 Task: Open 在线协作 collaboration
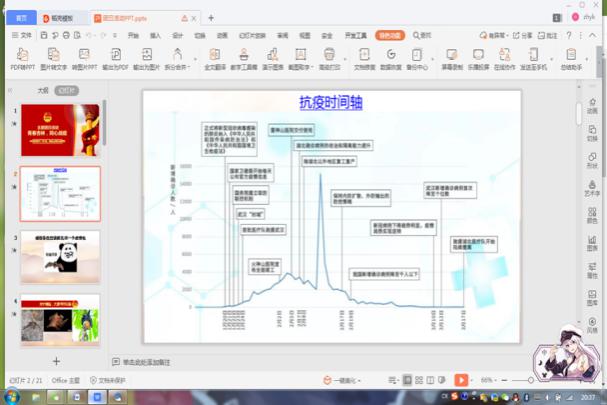tap(504, 59)
